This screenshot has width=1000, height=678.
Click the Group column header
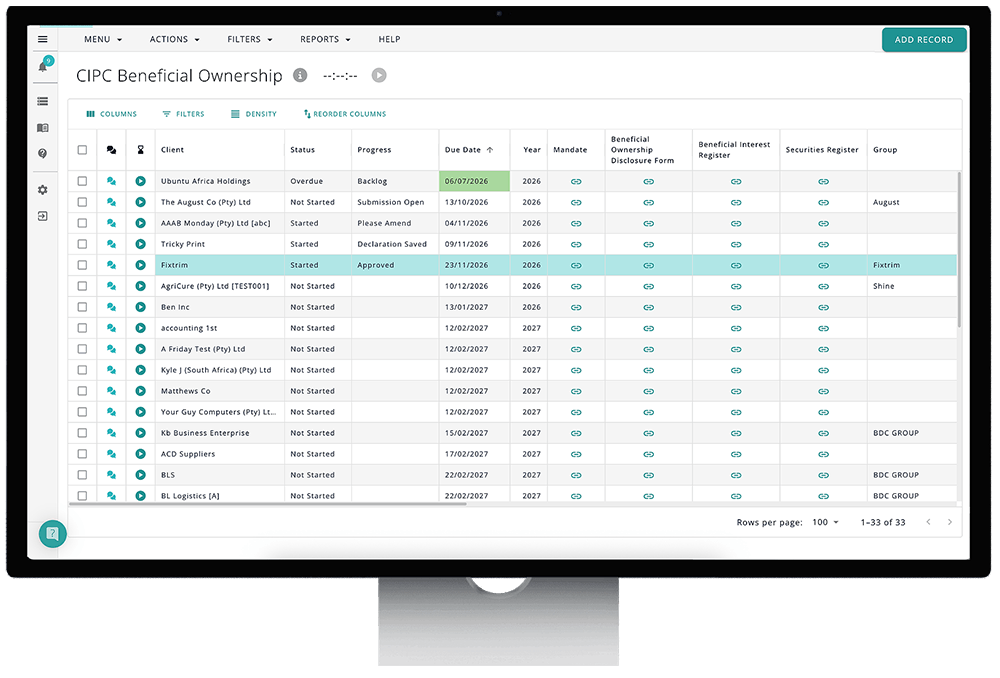click(x=885, y=150)
